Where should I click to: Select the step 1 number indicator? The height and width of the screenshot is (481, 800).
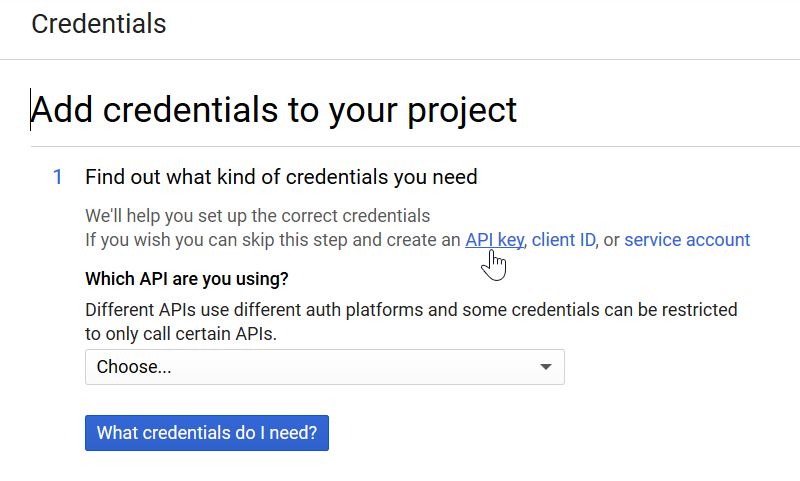coord(58,177)
